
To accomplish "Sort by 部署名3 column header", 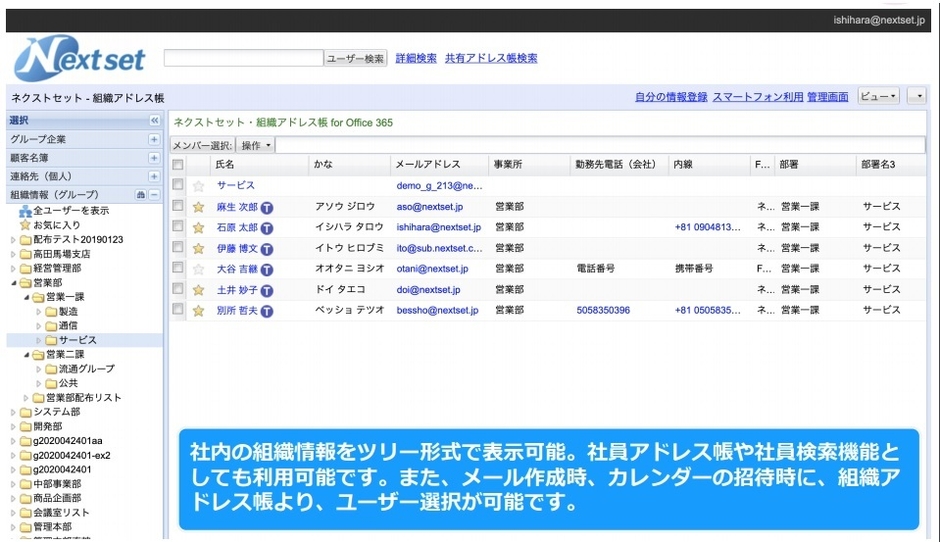I will (x=891, y=164).
